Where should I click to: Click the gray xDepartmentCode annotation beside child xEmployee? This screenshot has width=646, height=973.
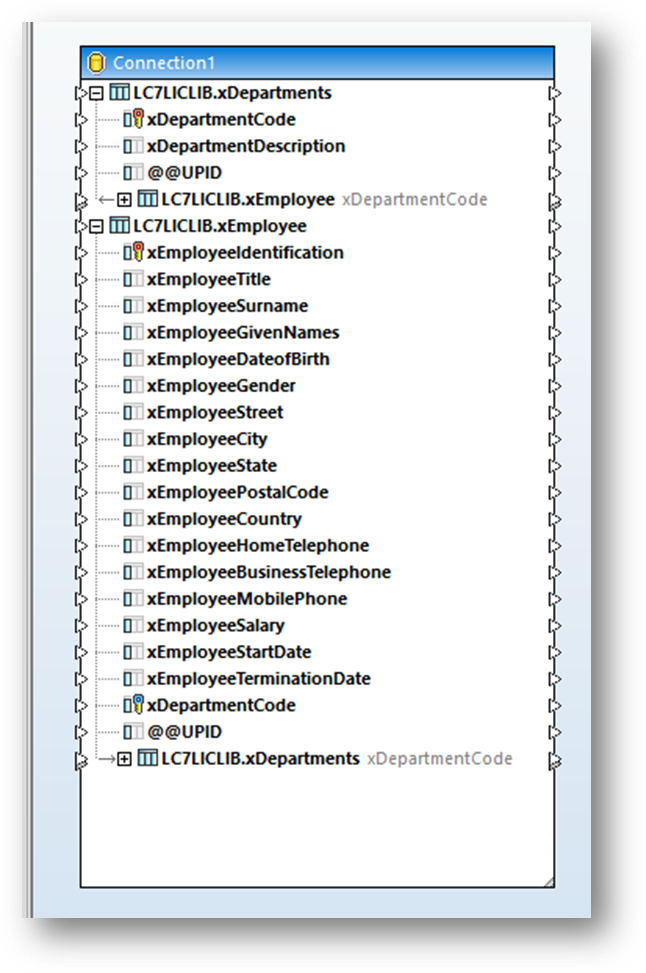pyautogui.click(x=415, y=200)
